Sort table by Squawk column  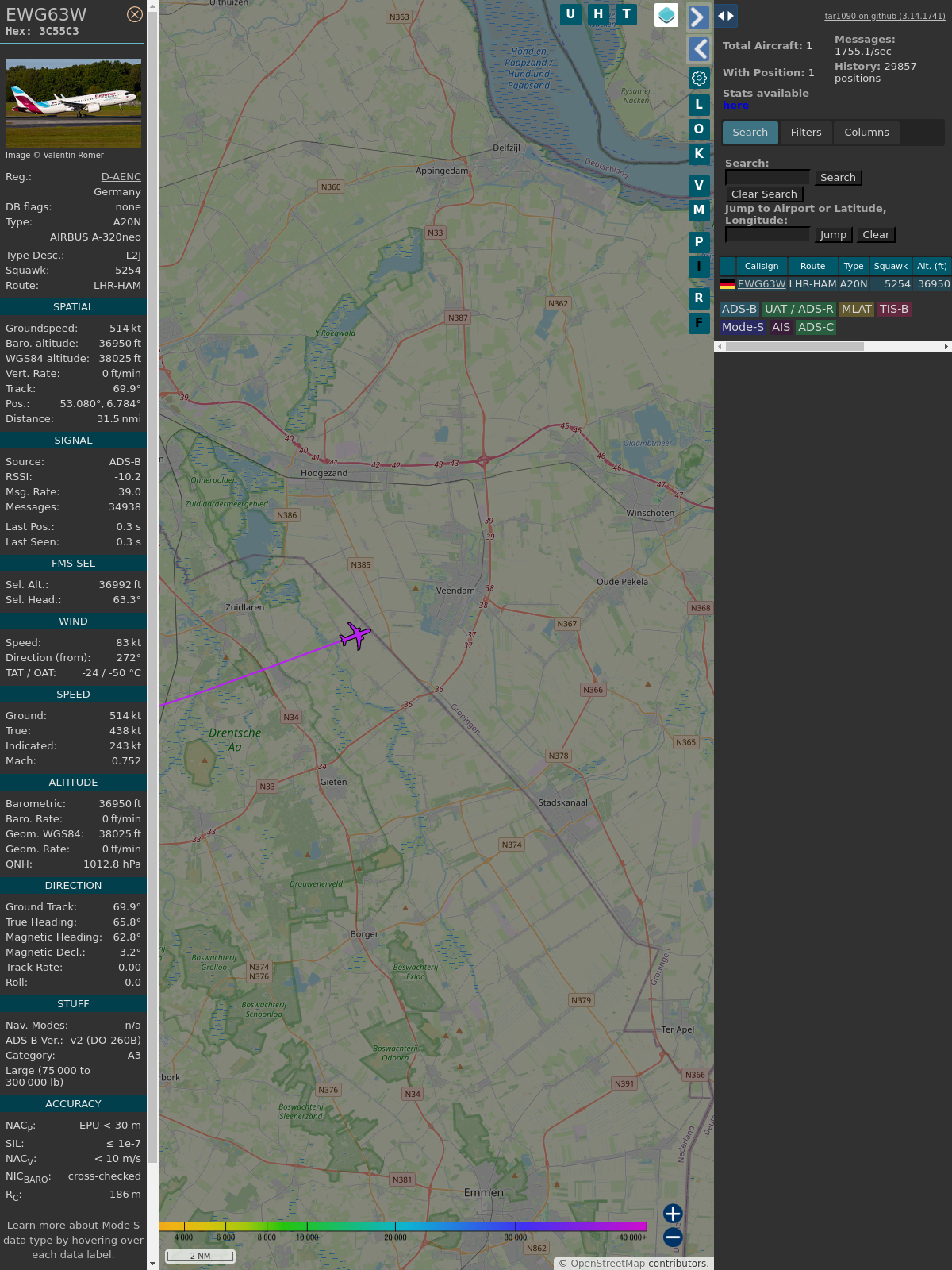click(x=891, y=267)
